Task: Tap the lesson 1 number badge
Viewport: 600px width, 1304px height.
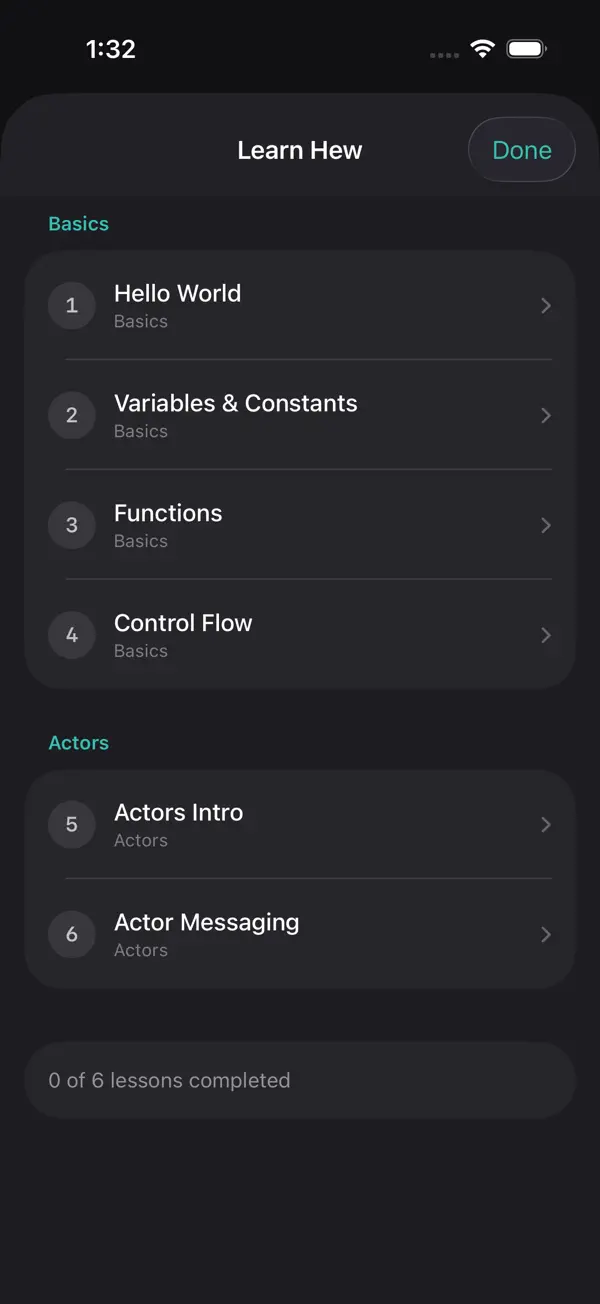Action: pyautogui.click(x=72, y=305)
